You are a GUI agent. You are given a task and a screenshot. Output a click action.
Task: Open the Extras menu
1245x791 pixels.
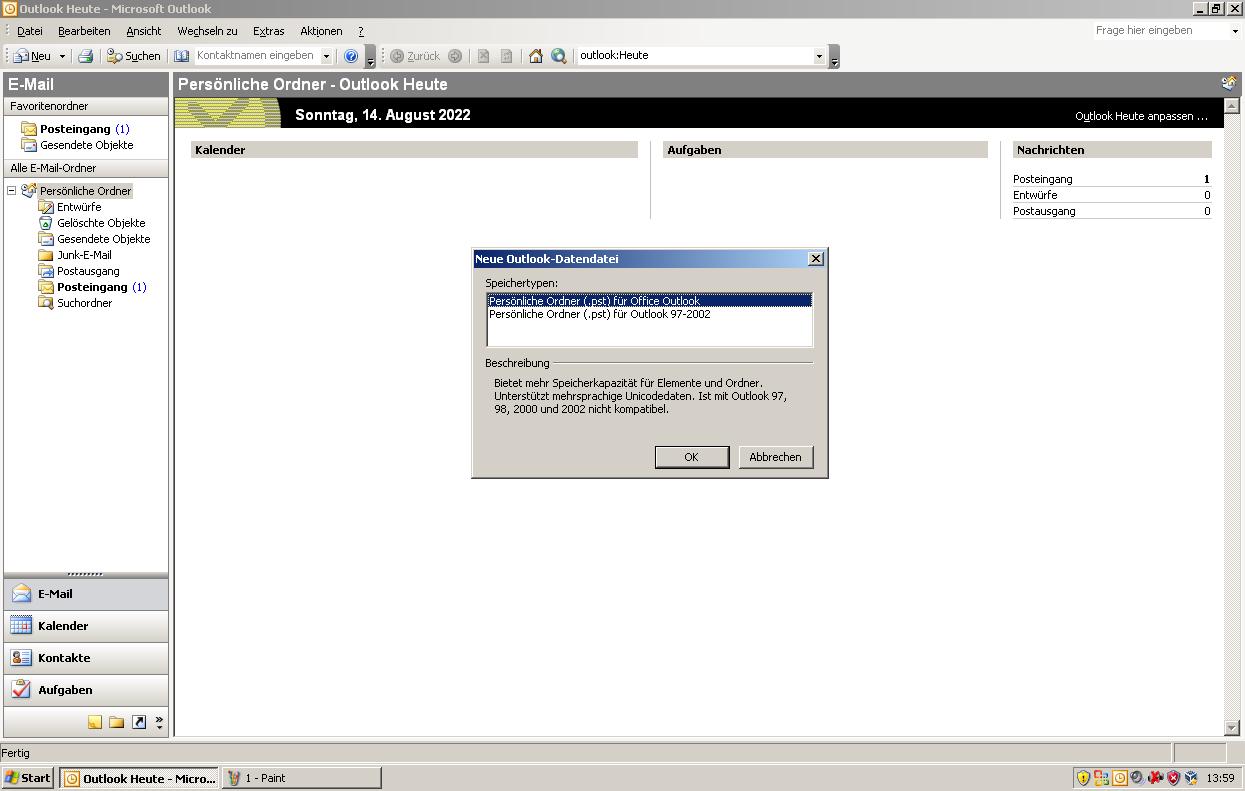coord(268,31)
